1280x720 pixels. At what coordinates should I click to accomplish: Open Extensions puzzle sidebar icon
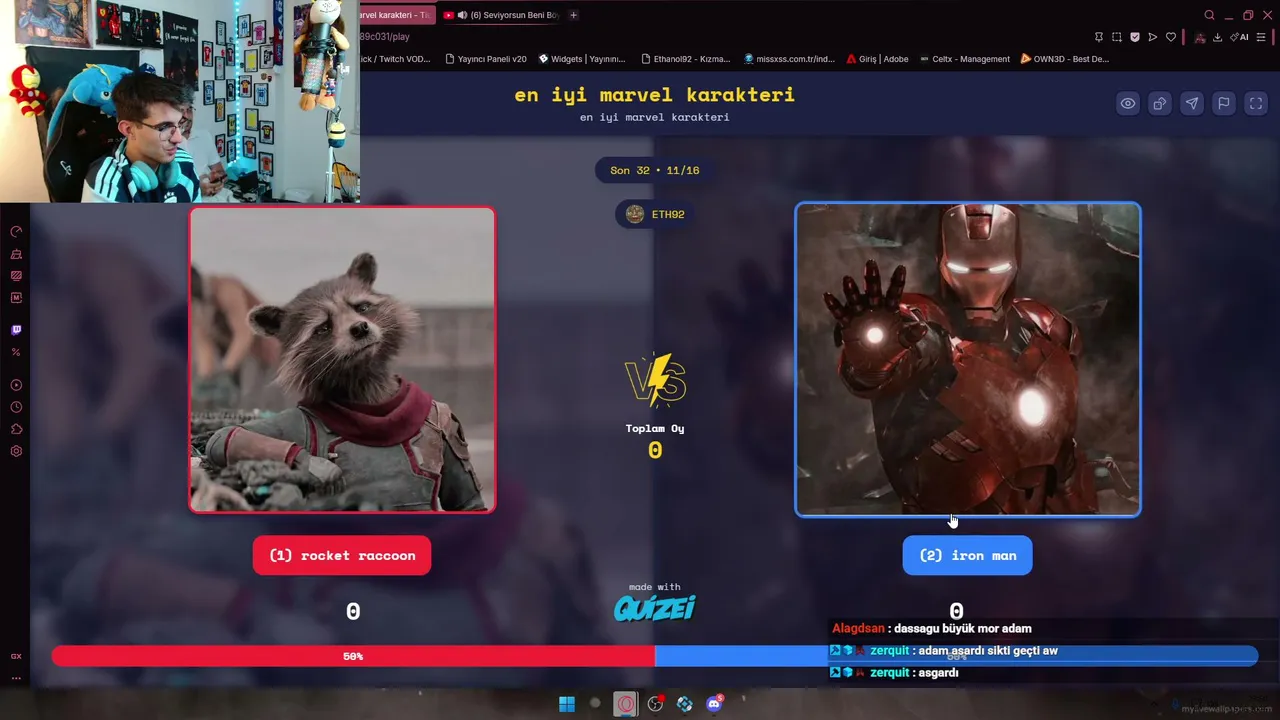(16, 429)
